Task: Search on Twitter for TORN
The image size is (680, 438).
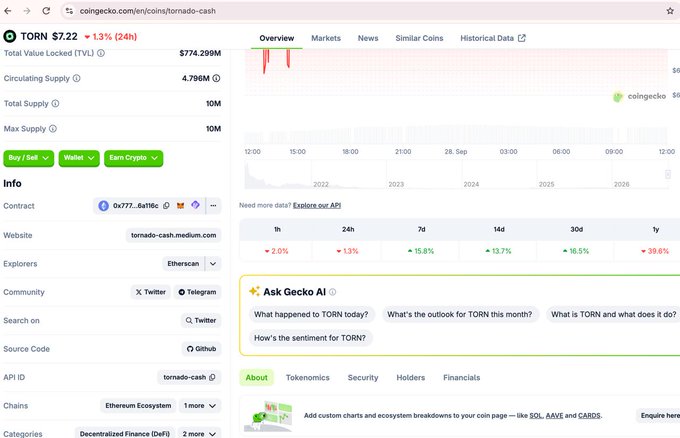Action: click(x=201, y=320)
